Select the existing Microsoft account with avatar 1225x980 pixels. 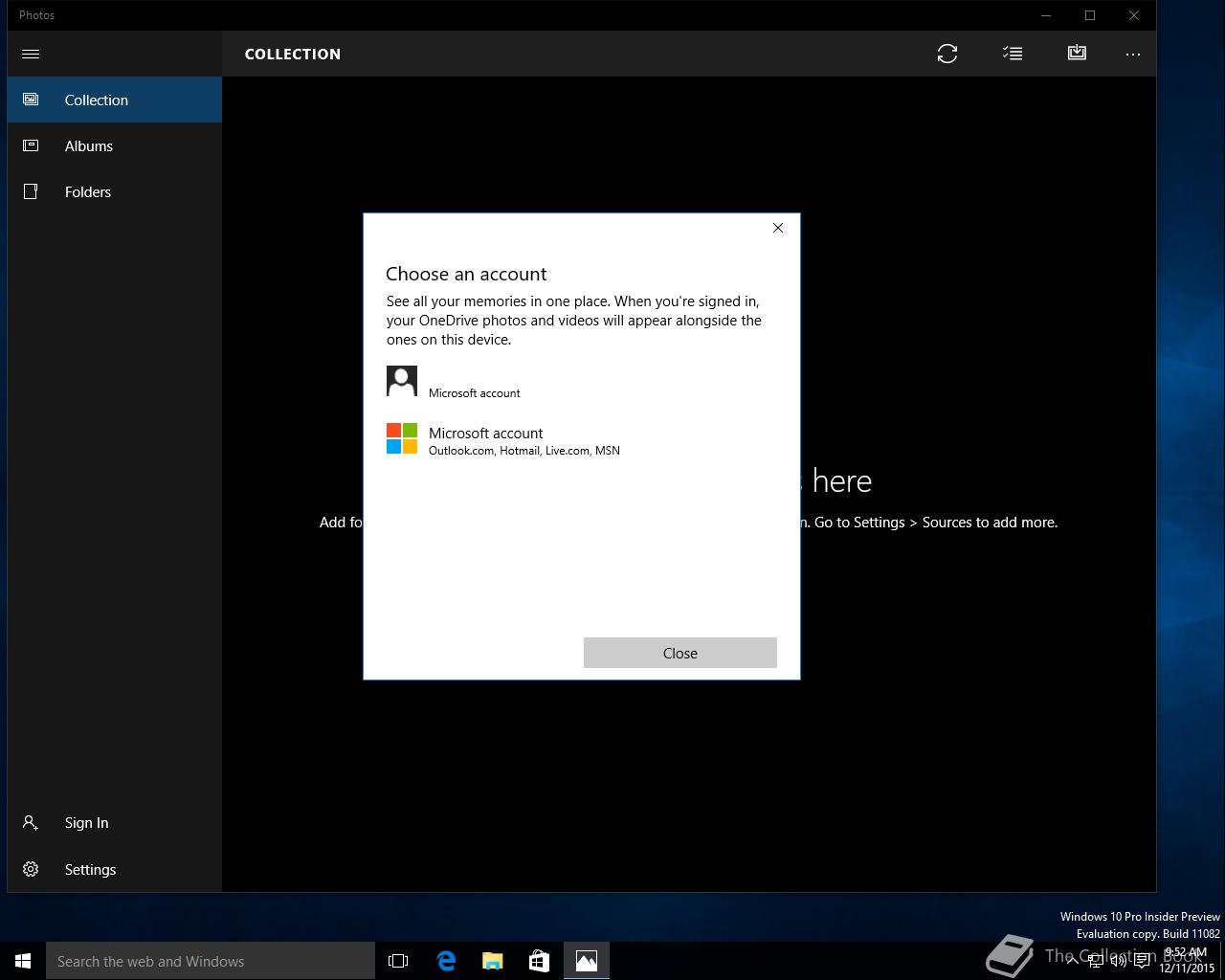click(x=582, y=382)
